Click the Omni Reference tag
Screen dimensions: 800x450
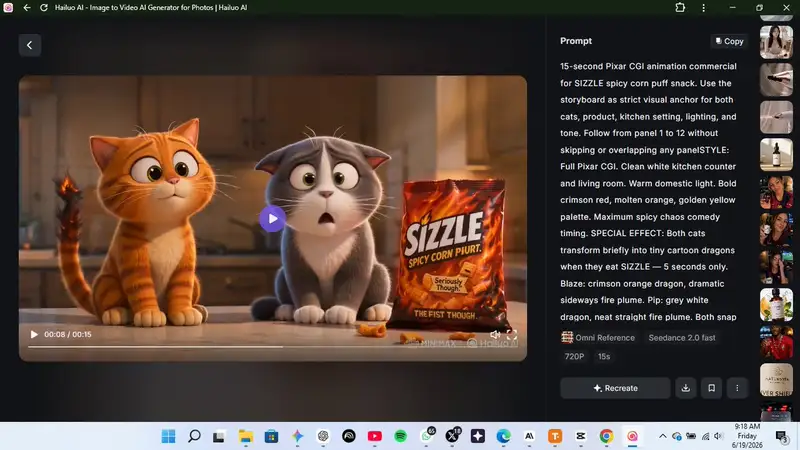598,338
